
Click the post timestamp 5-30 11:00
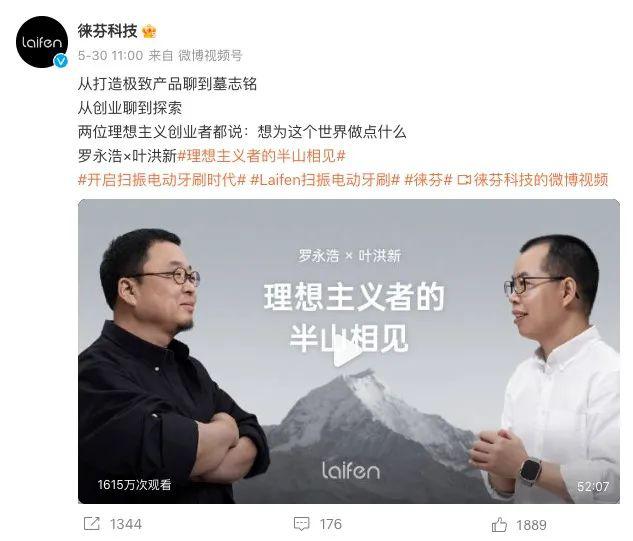[111, 55]
